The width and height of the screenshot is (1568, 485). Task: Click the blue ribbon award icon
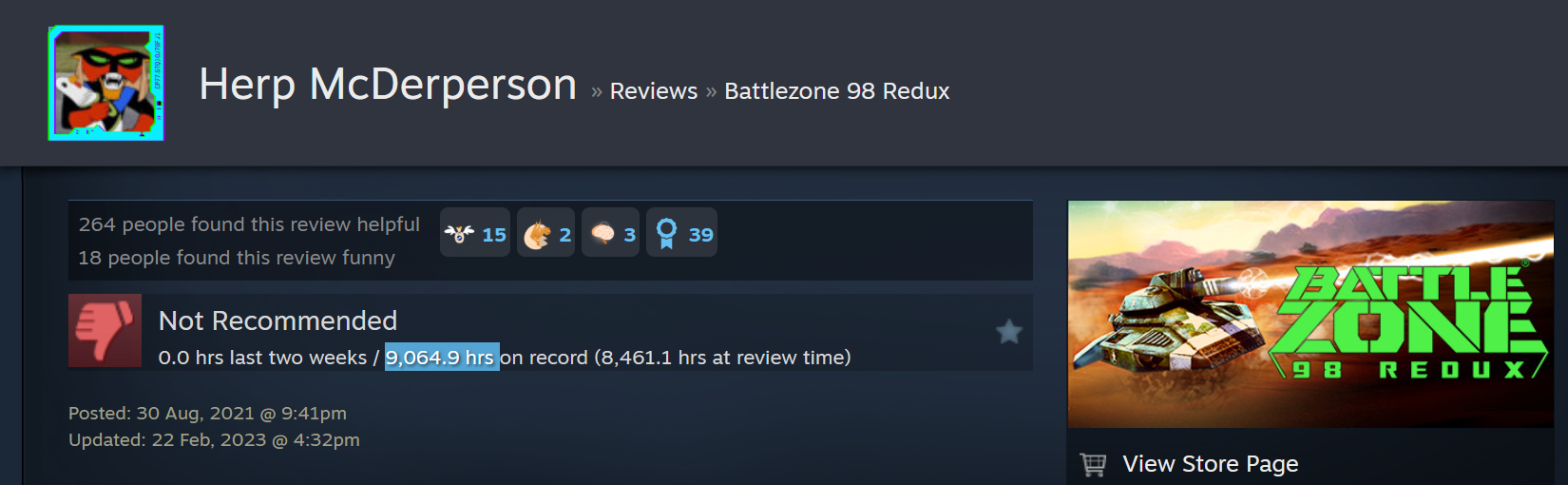(667, 233)
